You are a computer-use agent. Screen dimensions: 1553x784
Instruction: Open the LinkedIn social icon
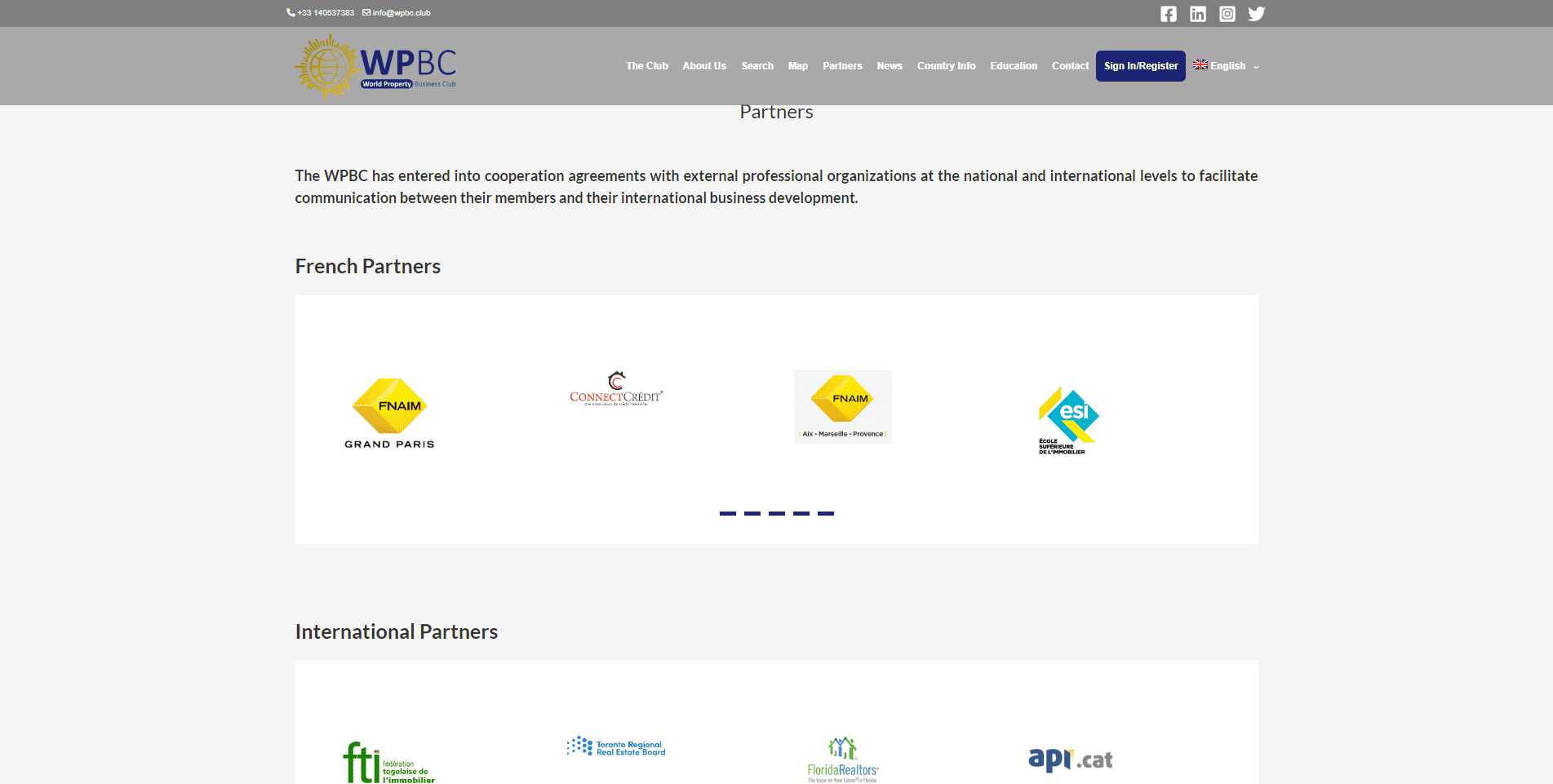pyautogui.click(x=1197, y=14)
